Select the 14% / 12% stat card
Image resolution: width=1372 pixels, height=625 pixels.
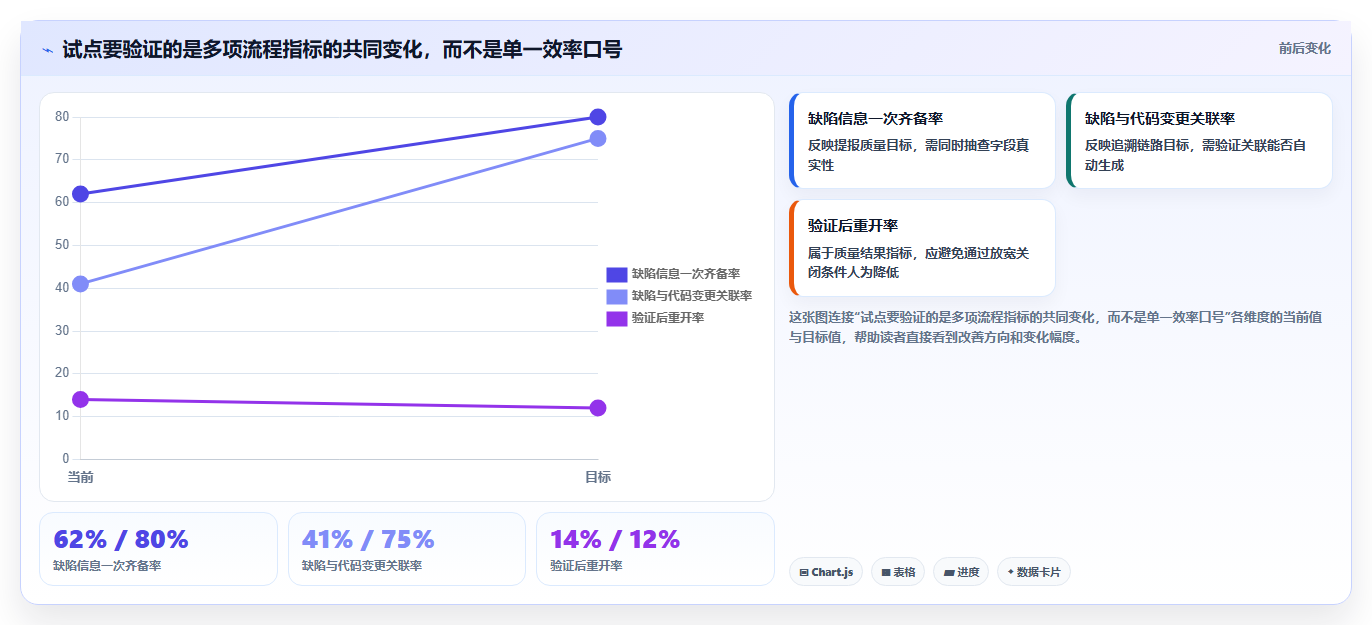point(655,549)
